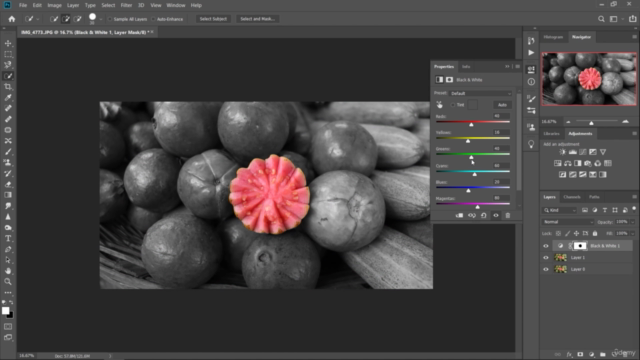This screenshot has height=360, width=640.
Task: Add a Levels adjustment
Action: pos(573,152)
